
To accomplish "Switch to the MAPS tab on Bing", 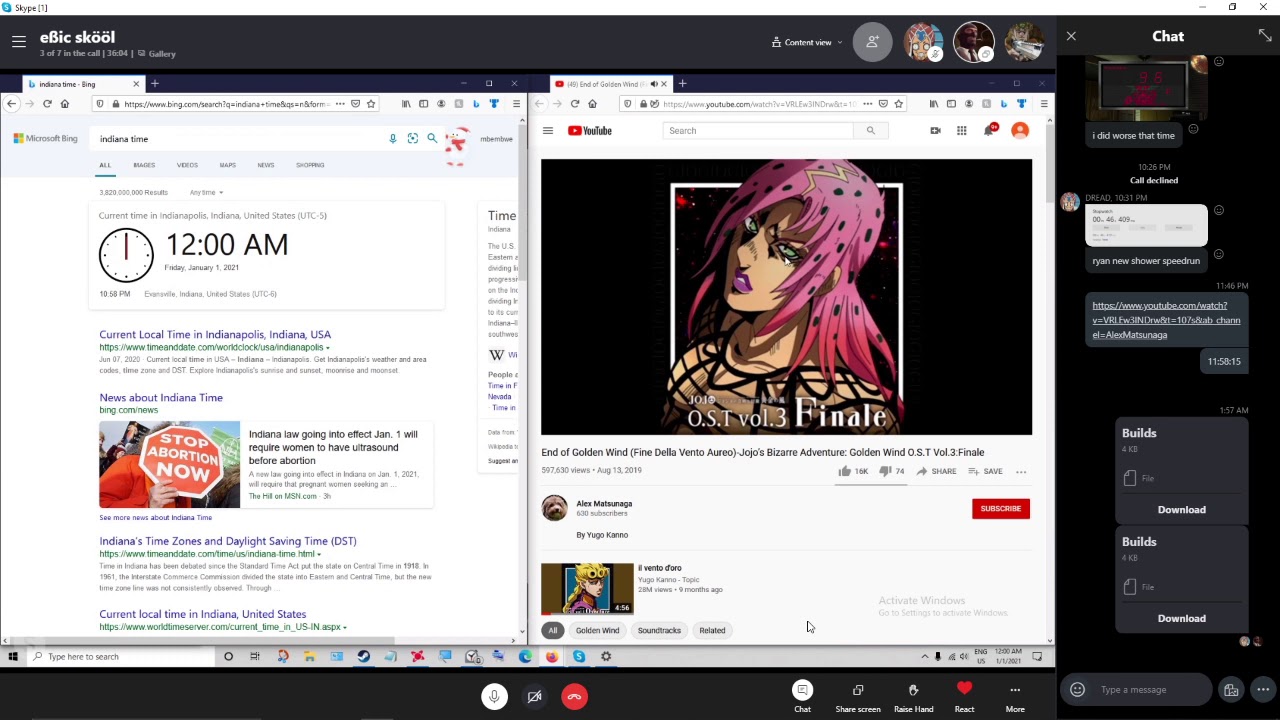I will (228, 165).
